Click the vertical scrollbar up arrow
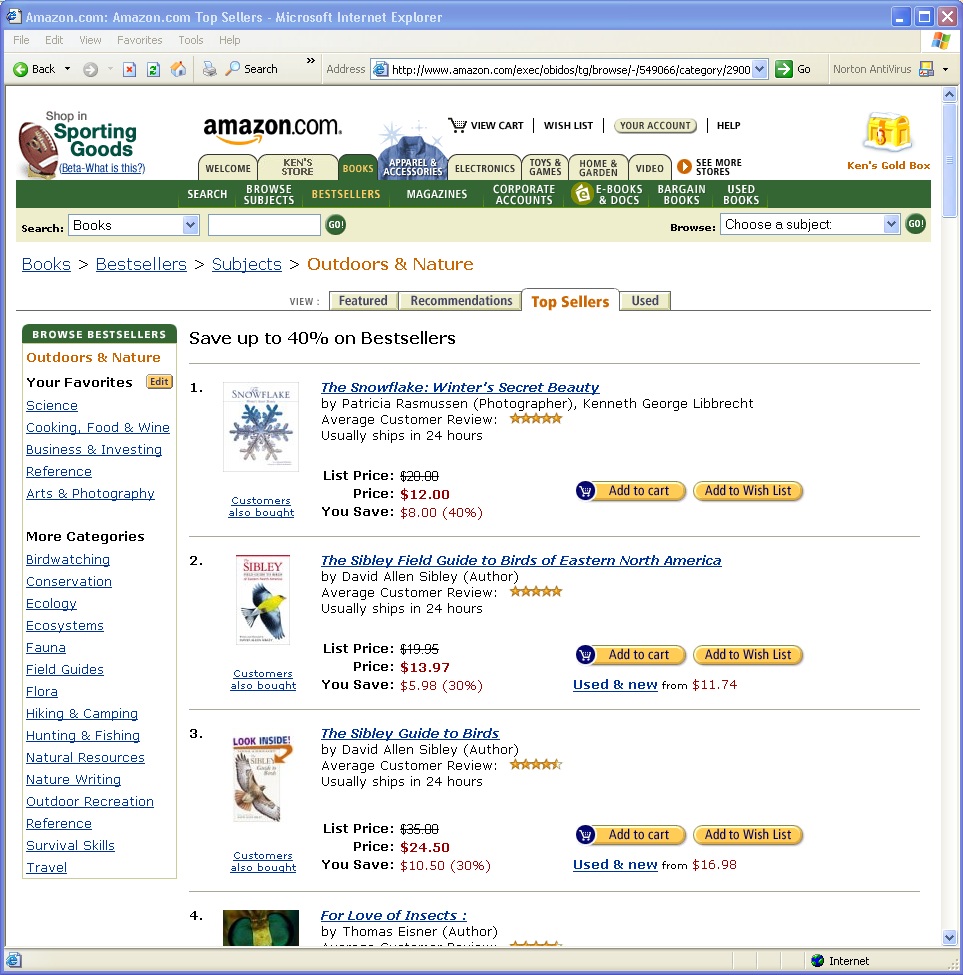Image resolution: width=963 pixels, height=975 pixels. pyautogui.click(x=949, y=95)
